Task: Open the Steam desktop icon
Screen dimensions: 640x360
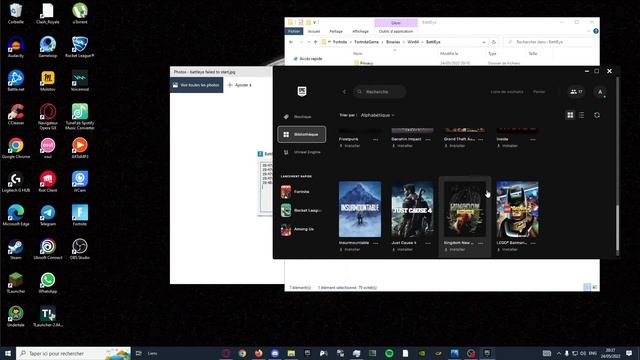Action: point(16,249)
